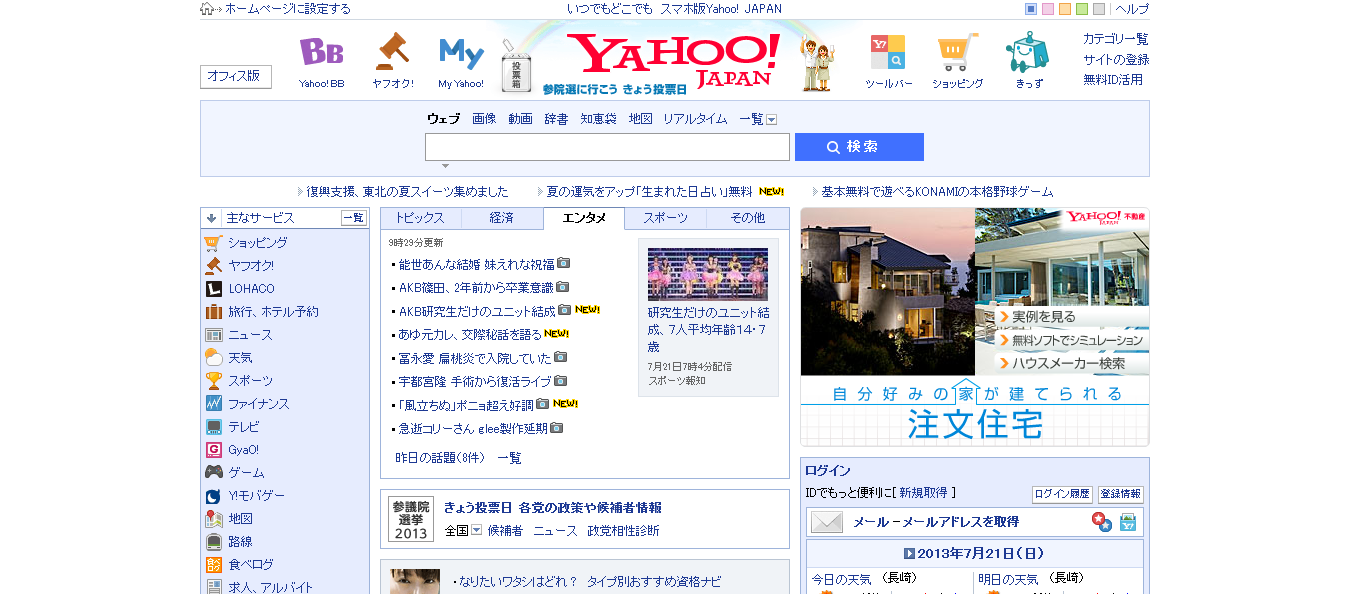The height and width of the screenshot is (594, 1349).
Task: Open the 全国 region dropdown arrow
Action: pyautogui.click(x=477, y=531)
